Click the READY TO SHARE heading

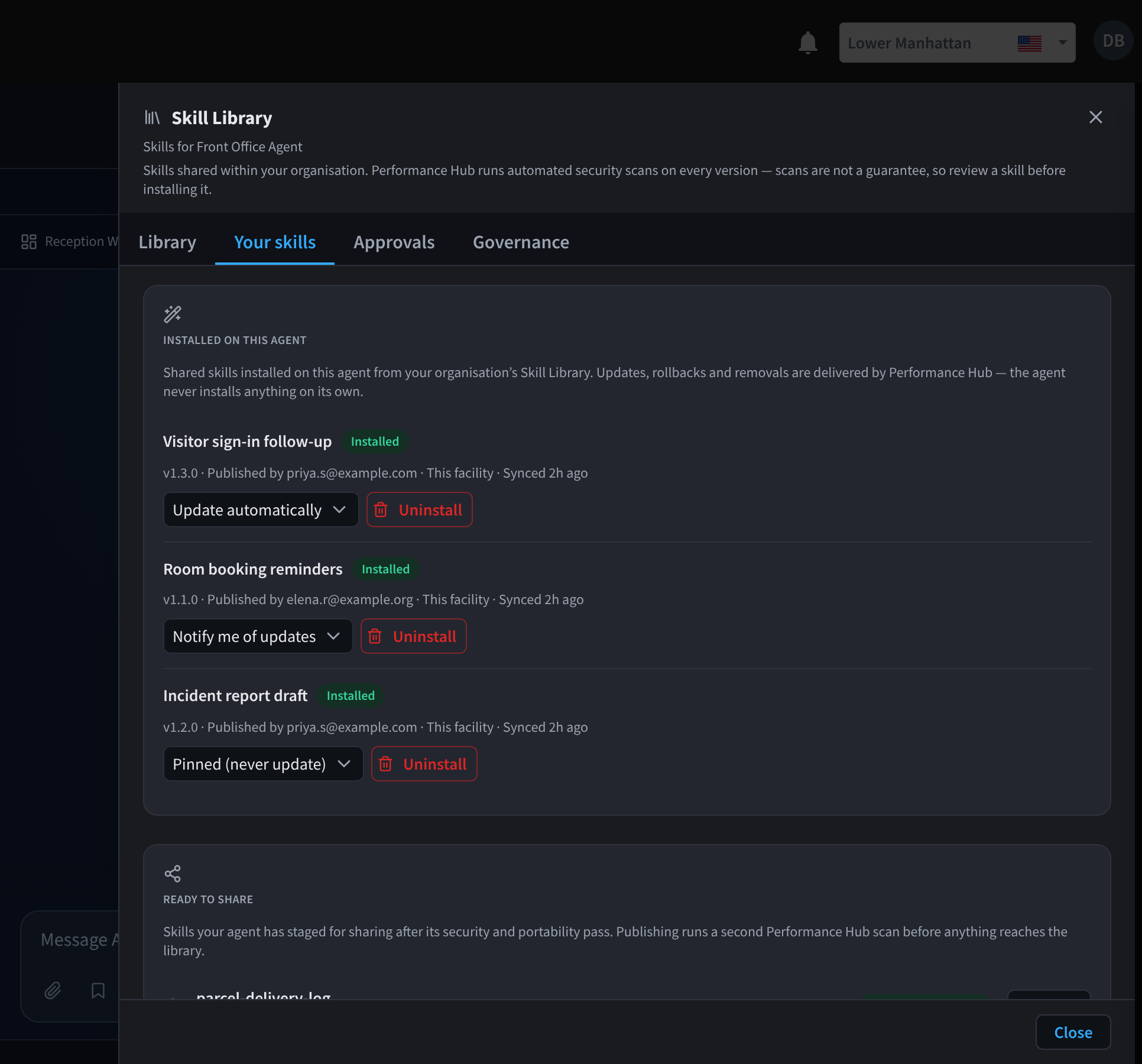(208, 899)
